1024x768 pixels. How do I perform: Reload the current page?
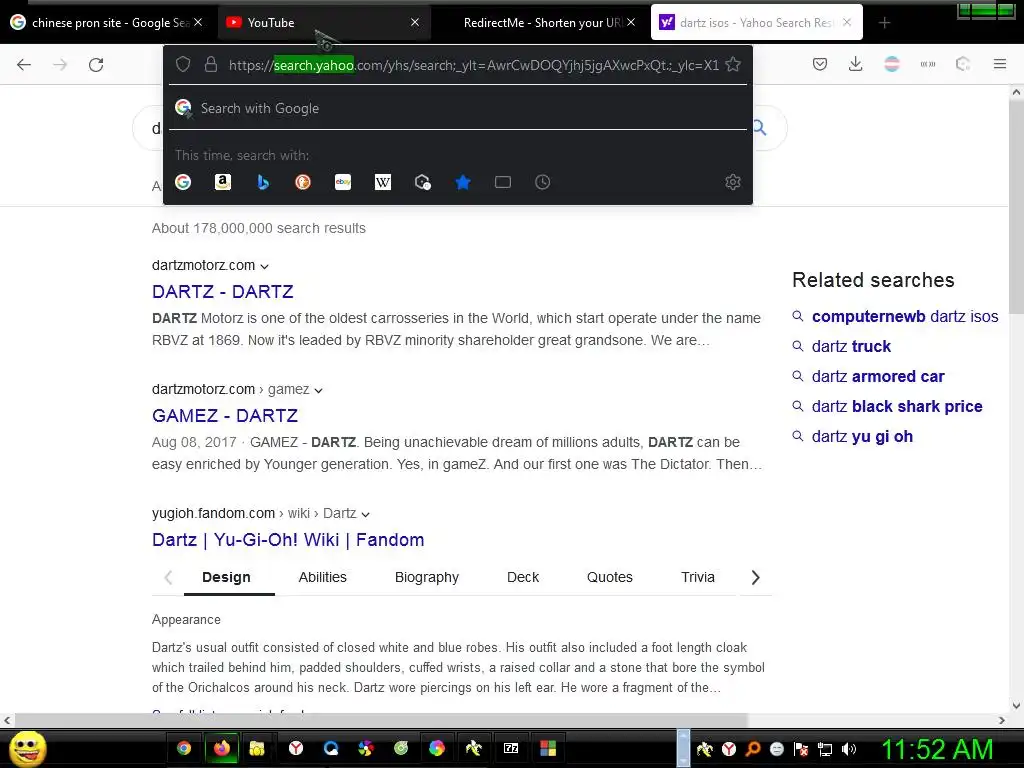click(x=96, y=64)
